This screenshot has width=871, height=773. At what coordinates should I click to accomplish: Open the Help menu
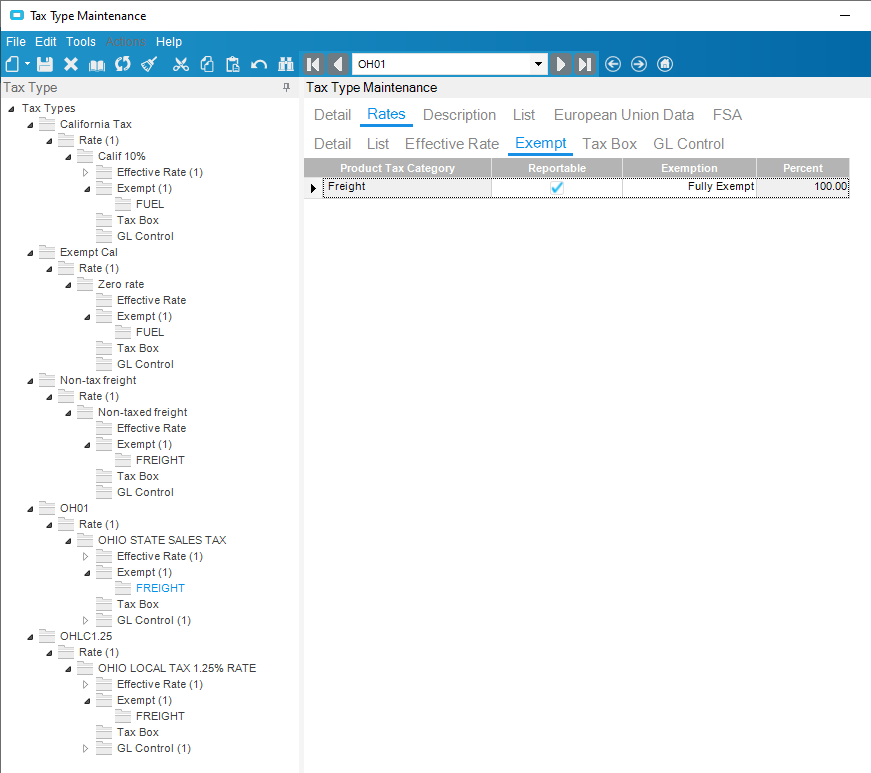tap(169, 42)
